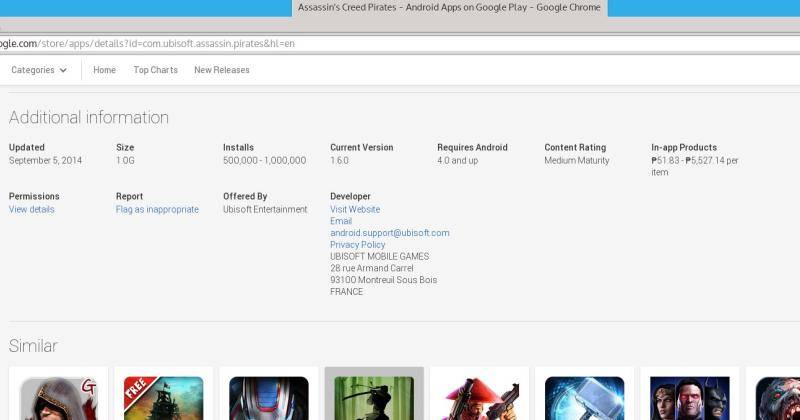Click the Content Rating label

click(575, 147)
